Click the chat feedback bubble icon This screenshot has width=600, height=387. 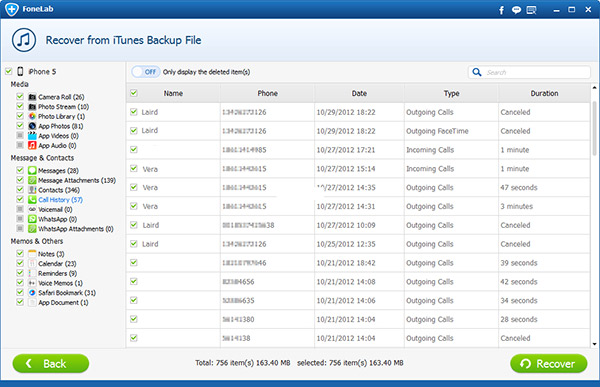pos(516,10)
